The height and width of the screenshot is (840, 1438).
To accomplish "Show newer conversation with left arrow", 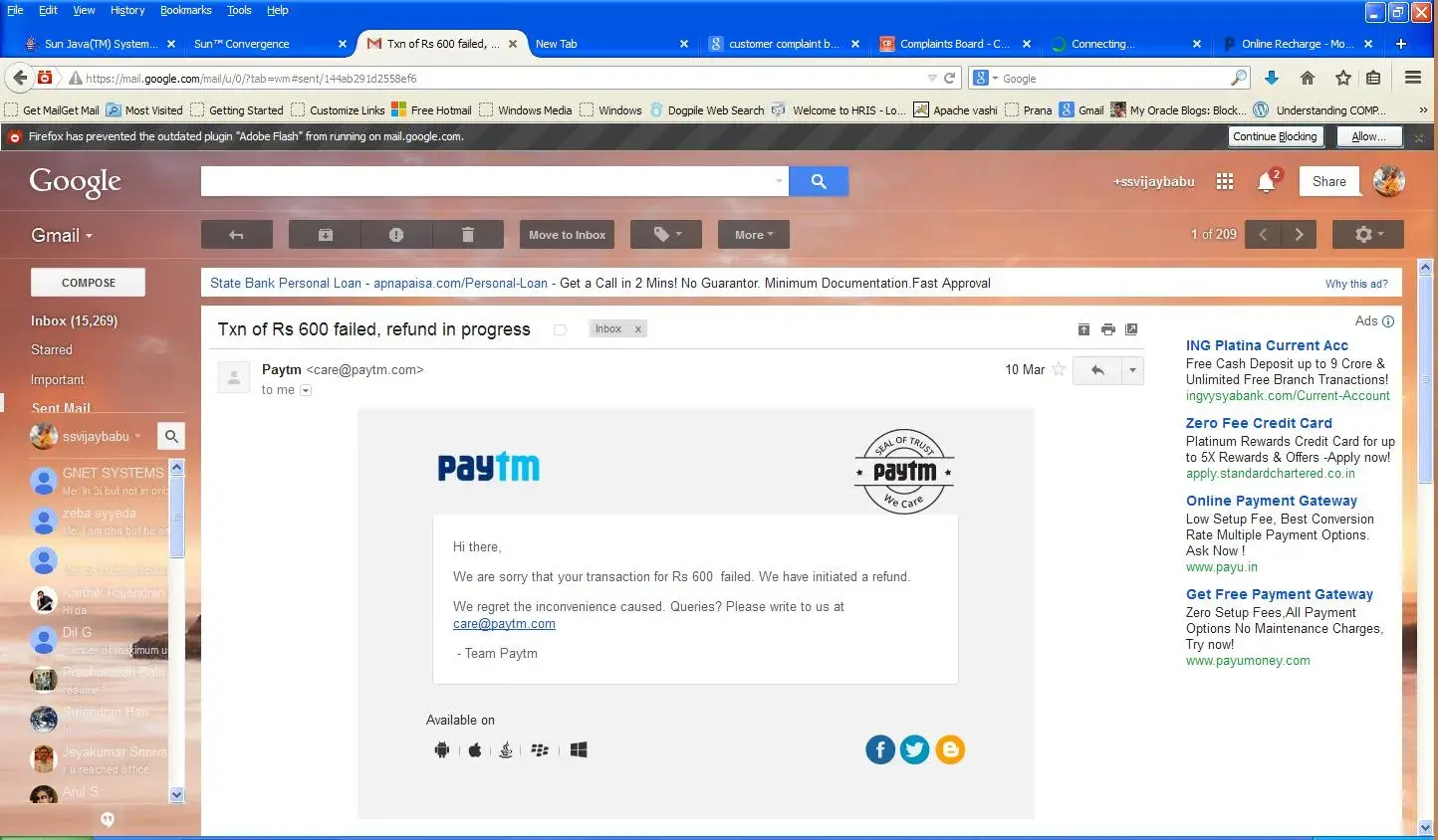I will [x=1263, y=235].
